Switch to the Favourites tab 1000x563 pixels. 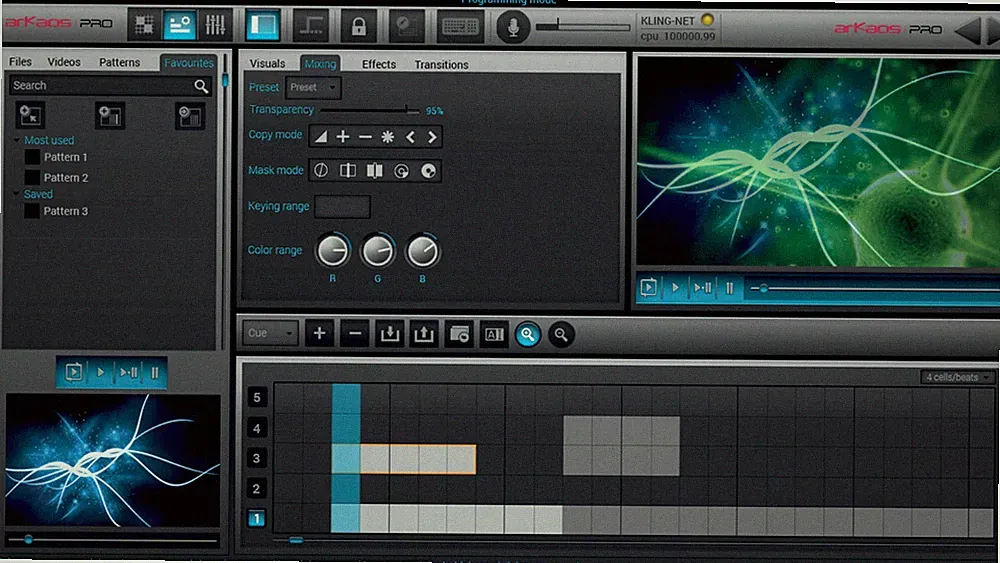click(x=189, y=62)
